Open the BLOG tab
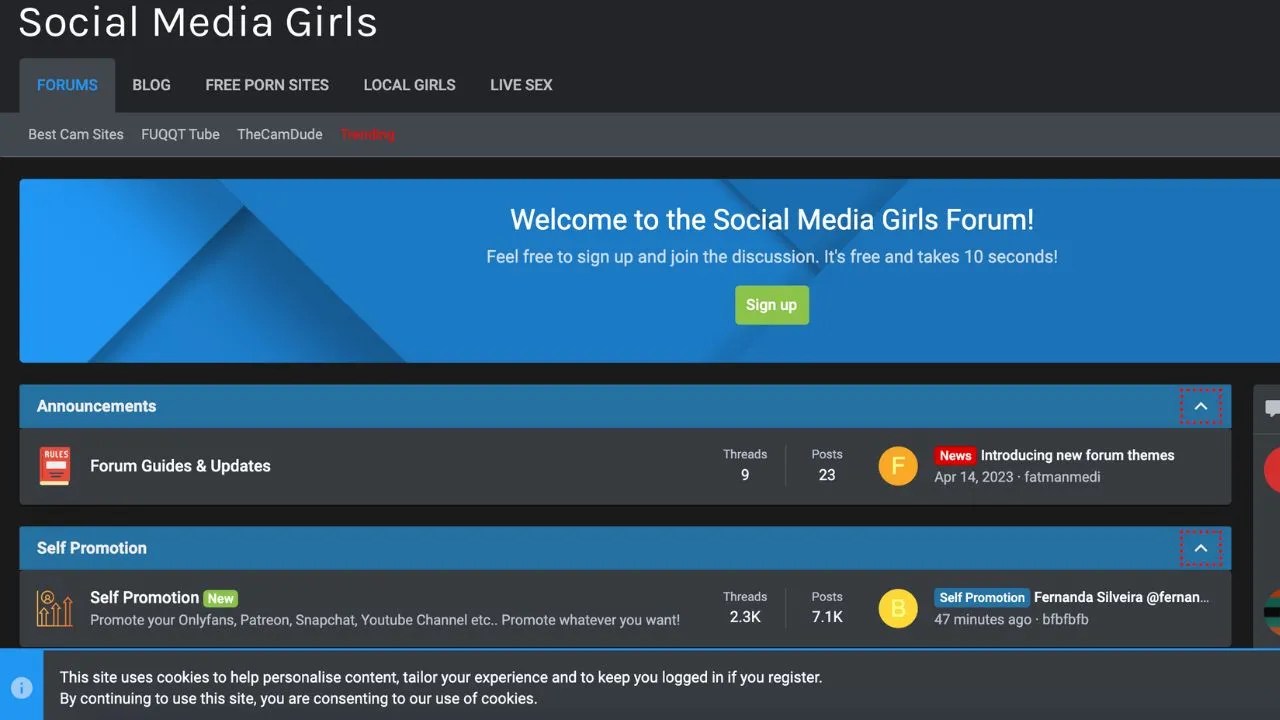The width and height of the screenshot is (1280, 720). tap(151, 85)
